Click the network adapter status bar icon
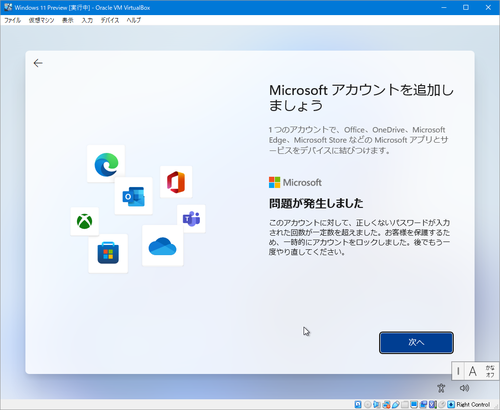The height and width of the screenshot is (410, 500). (386, 404)
